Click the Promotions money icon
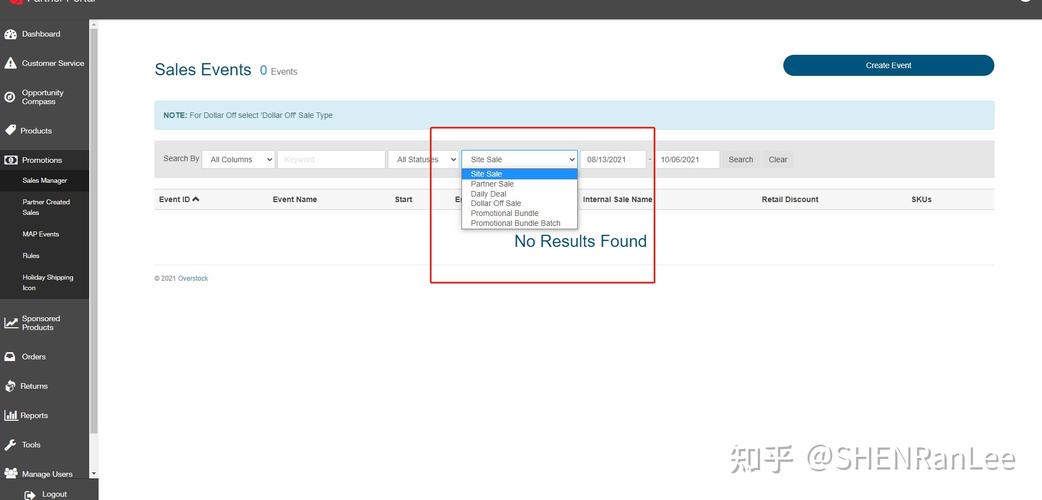The width and height of the screenshot is (1042, 500). (x=10, y=160)
